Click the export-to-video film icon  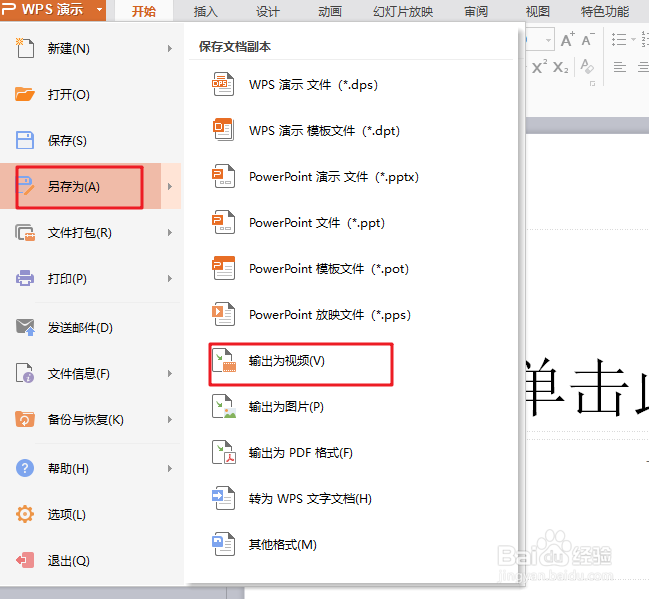224,360
